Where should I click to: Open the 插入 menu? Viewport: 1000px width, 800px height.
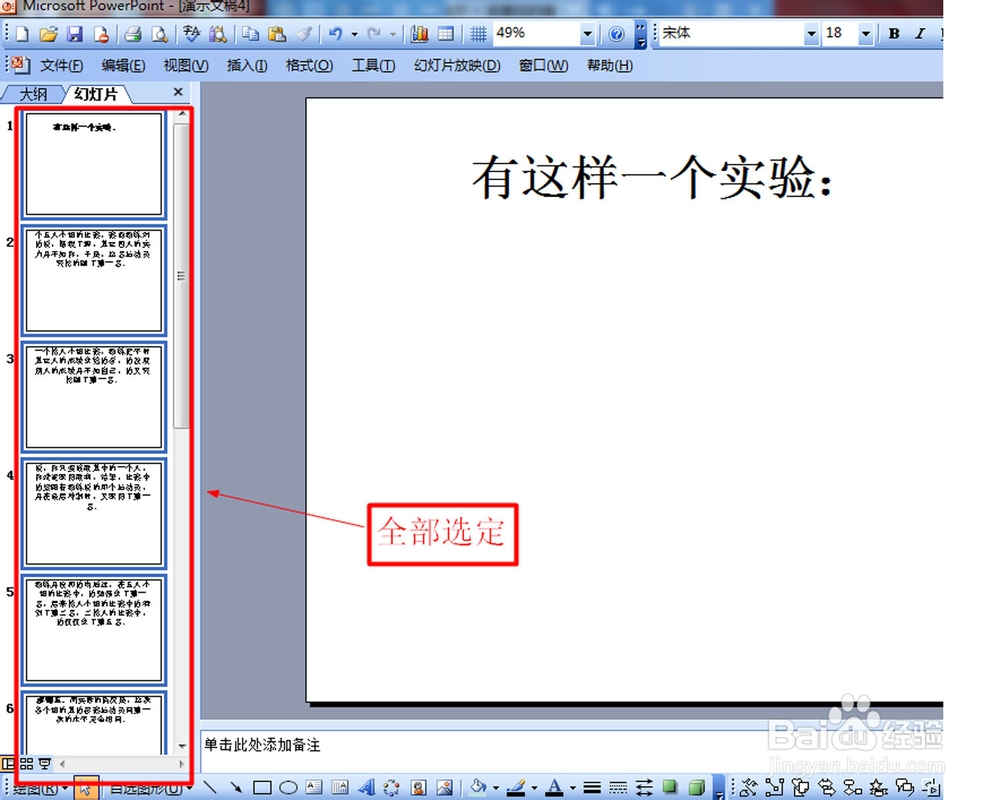[245, 65]
